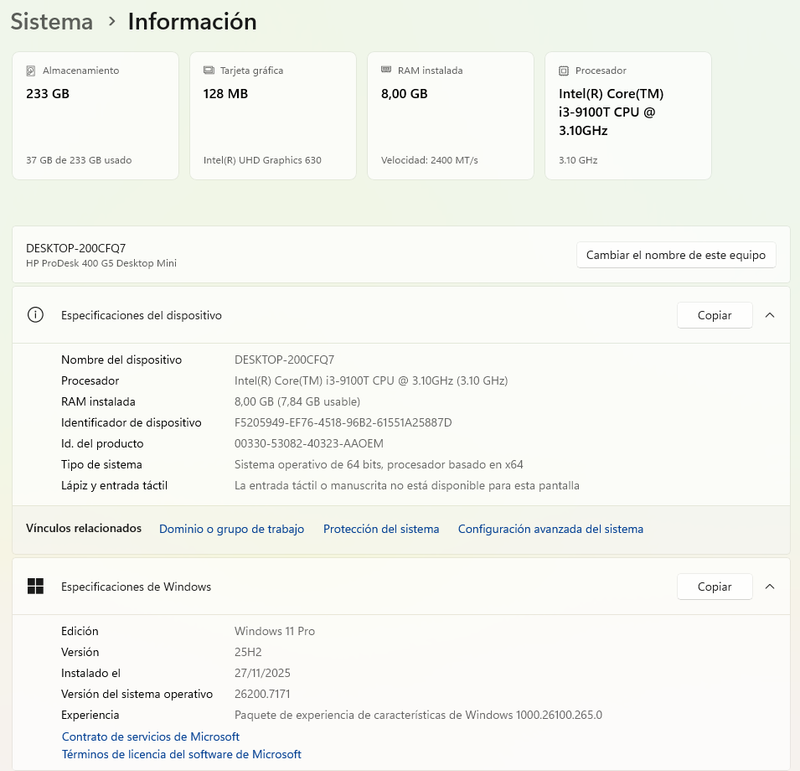Click Cambiar el nombre de este equipo
This screenshot has height=771, width=800.
pos(676,255)
